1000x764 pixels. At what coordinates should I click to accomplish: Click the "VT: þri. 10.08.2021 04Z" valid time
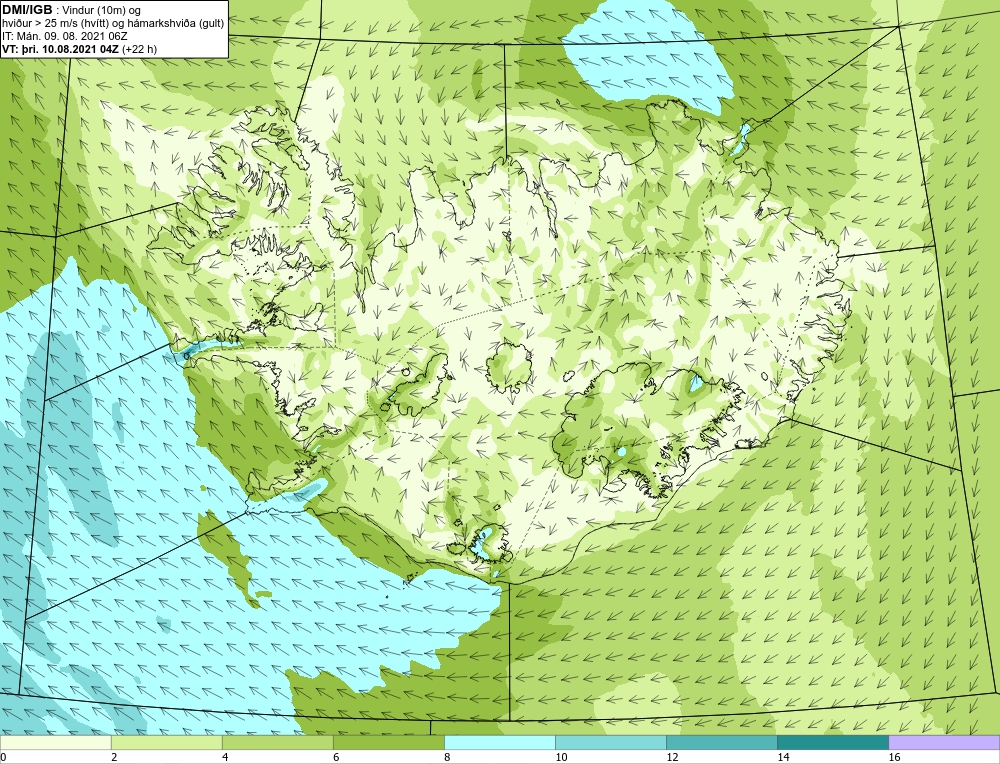click(x=60, y=48)
